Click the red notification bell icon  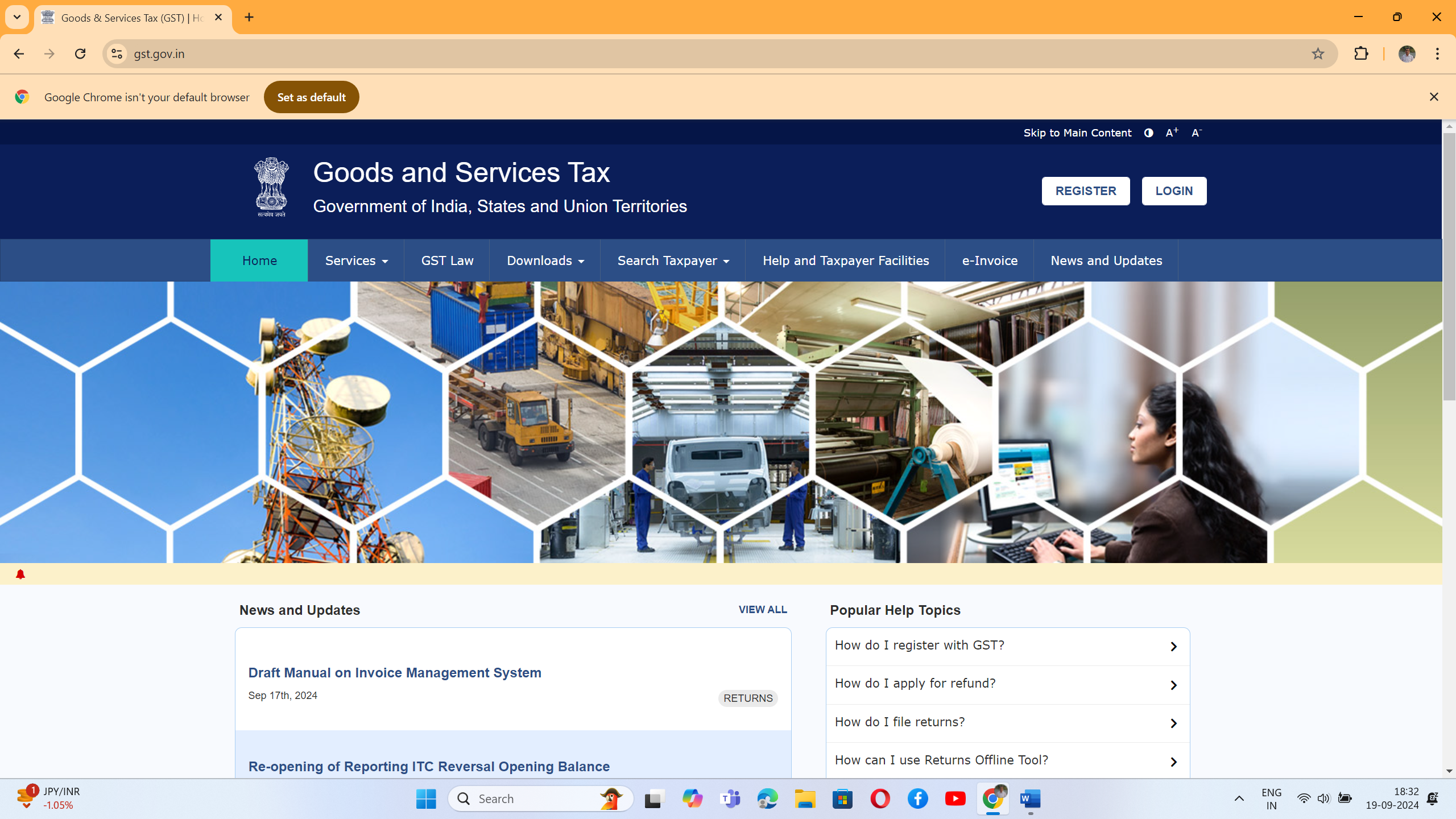(x=20, y=574)
